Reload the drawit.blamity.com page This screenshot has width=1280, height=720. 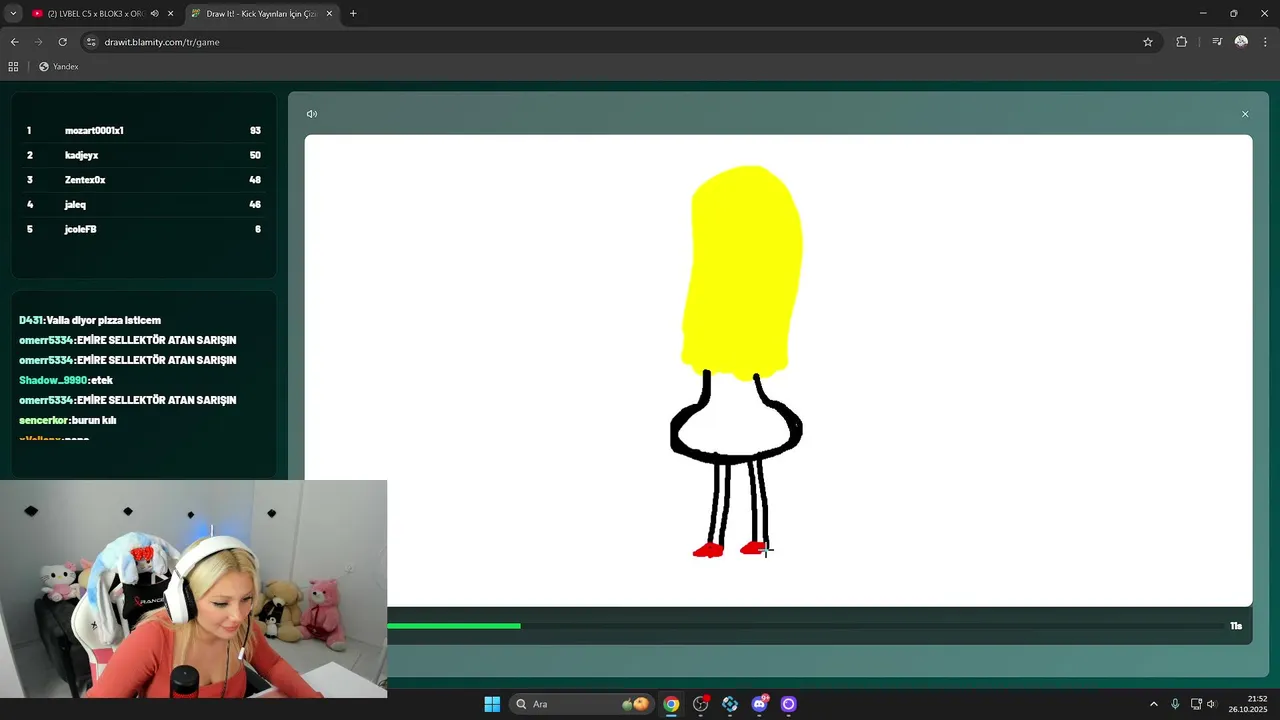[62, 42]
